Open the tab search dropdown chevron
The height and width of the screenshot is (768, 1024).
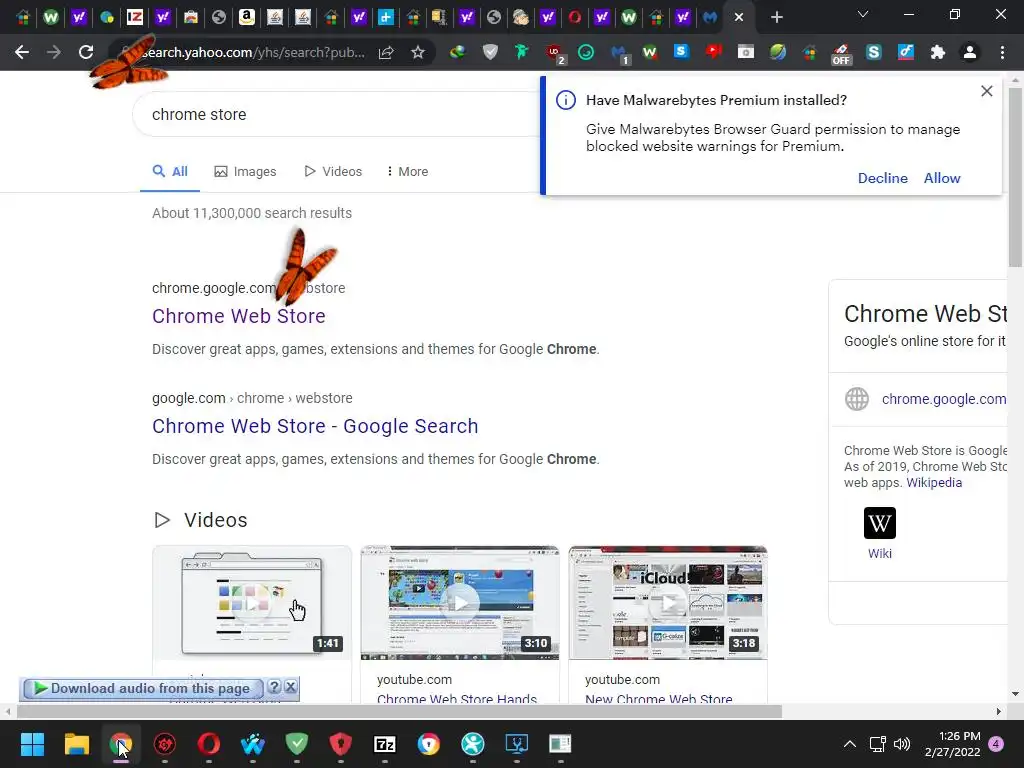863,14
